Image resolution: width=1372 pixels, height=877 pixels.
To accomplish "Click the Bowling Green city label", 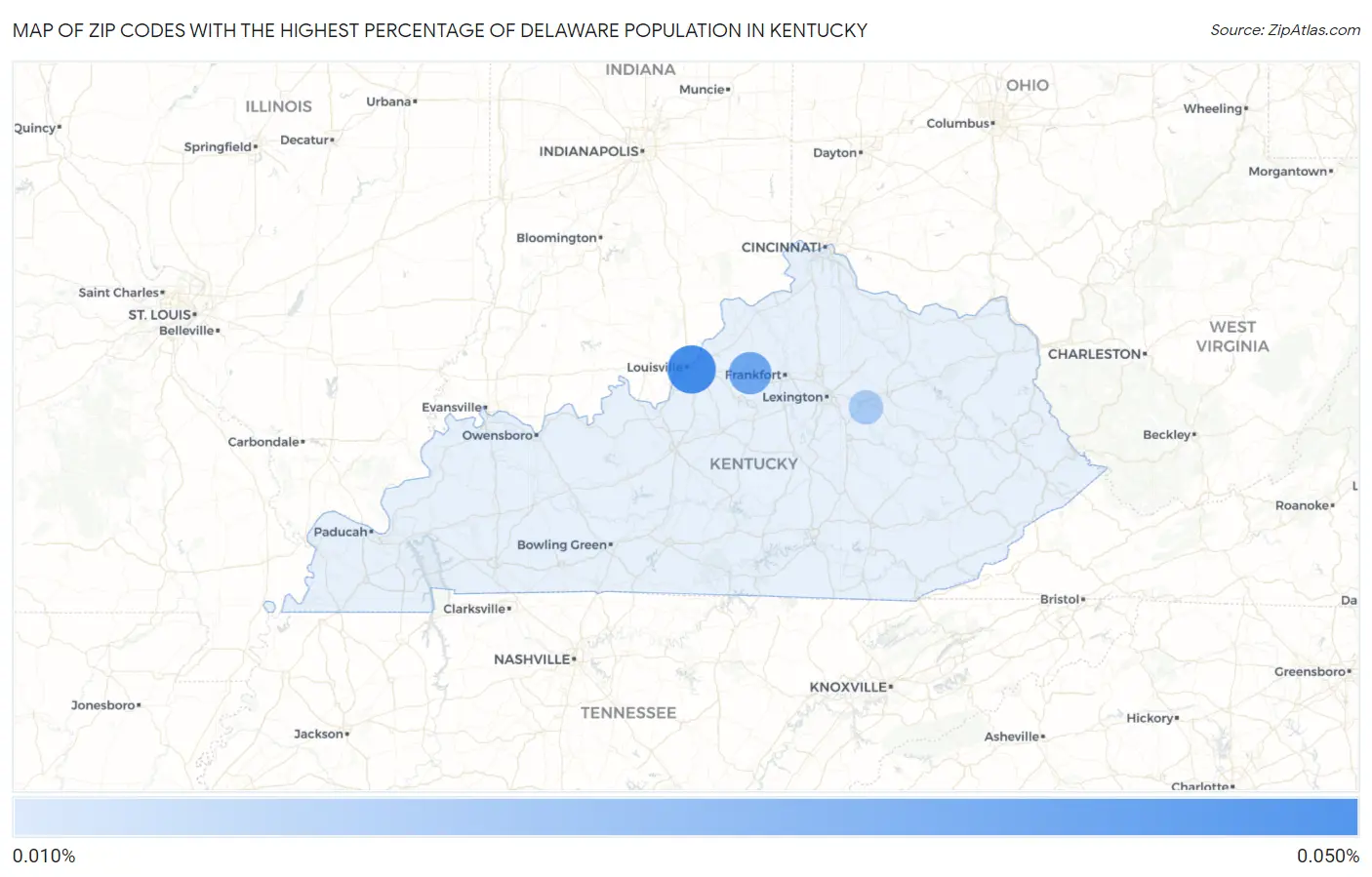I will coord(562,544).
